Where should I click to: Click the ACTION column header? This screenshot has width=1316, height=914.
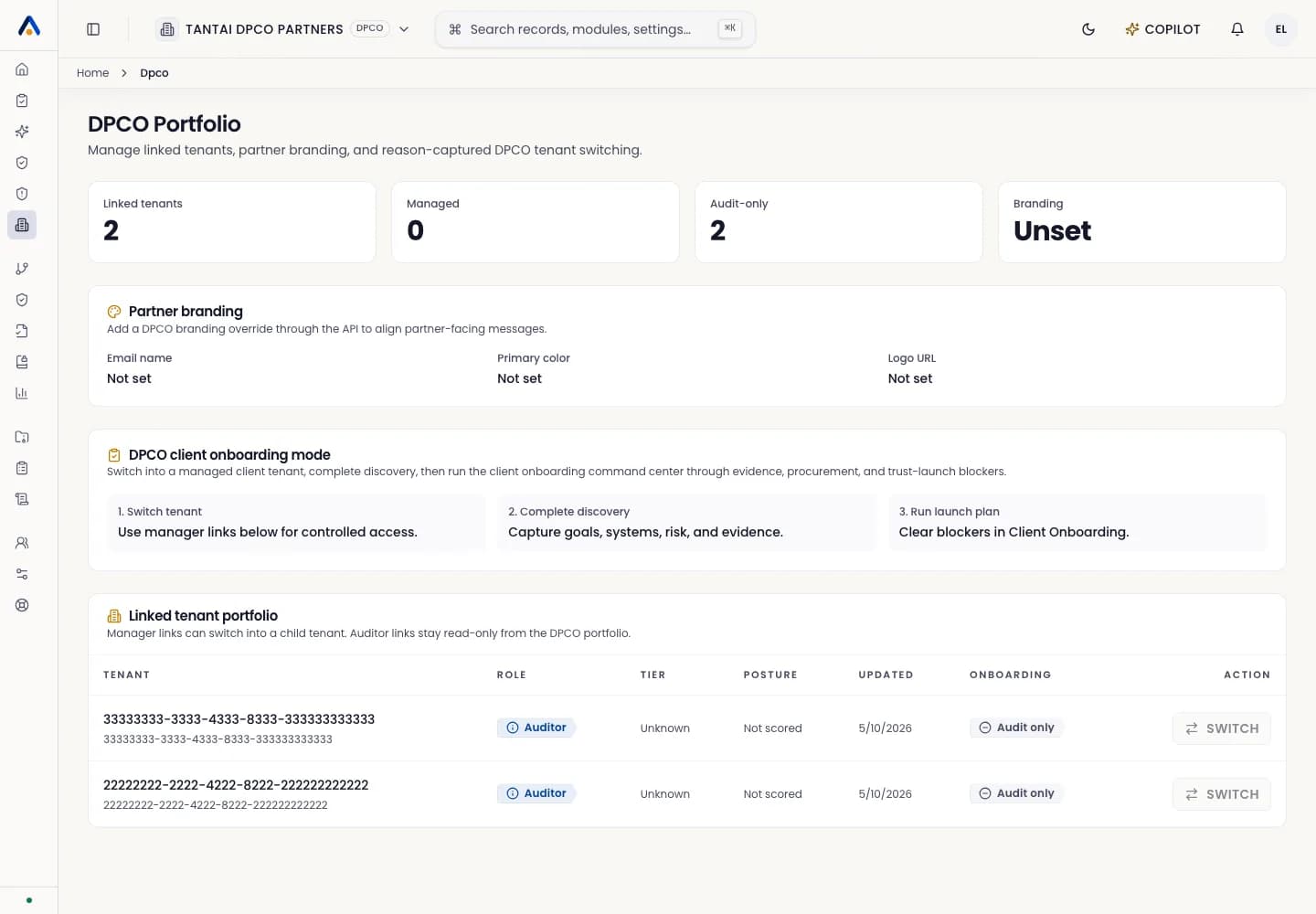[1247, 675]
